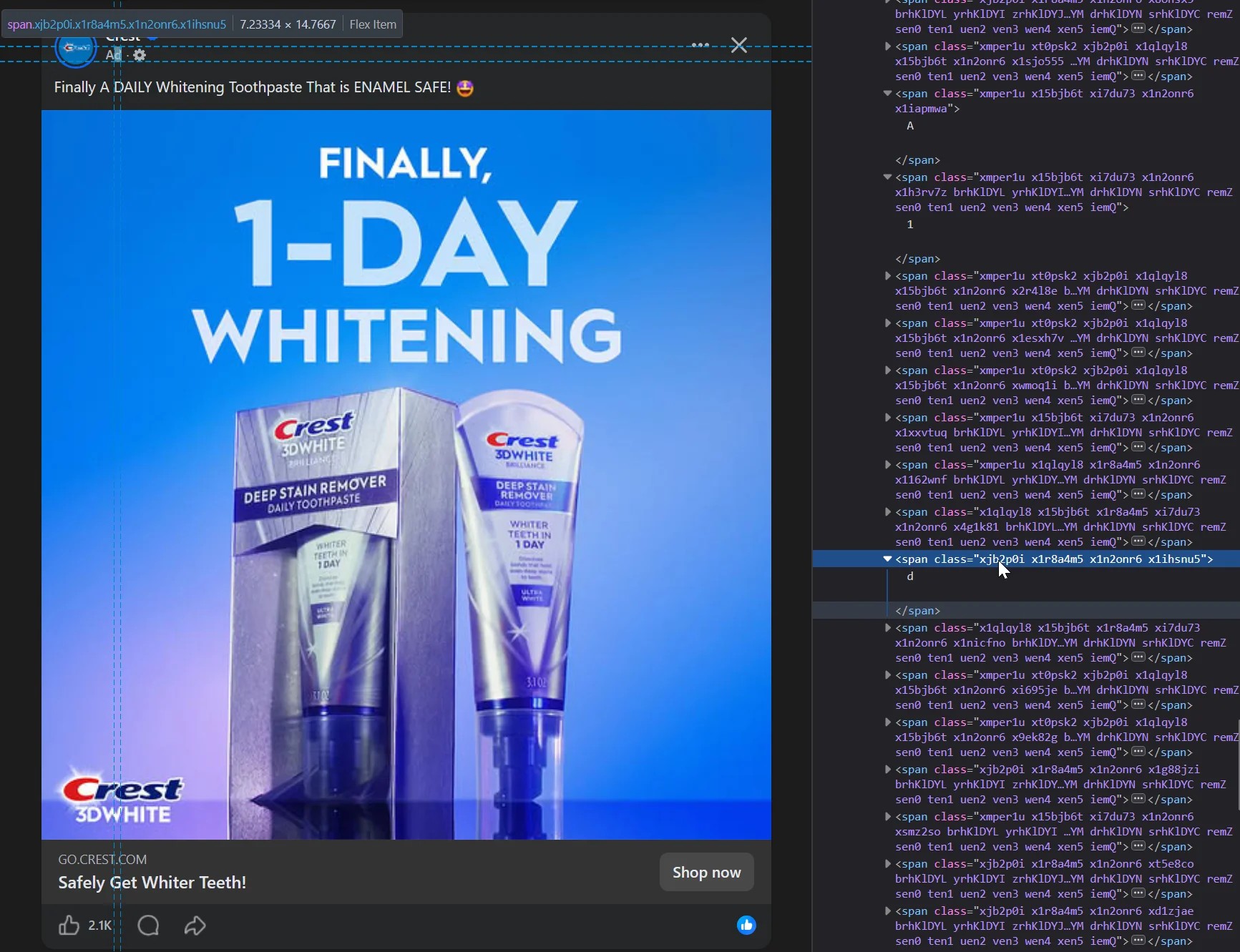The image size is (1240, 952).
Task: Select the x1ihsnu5 class name in highlighted row
Action: click(1174, 559)
